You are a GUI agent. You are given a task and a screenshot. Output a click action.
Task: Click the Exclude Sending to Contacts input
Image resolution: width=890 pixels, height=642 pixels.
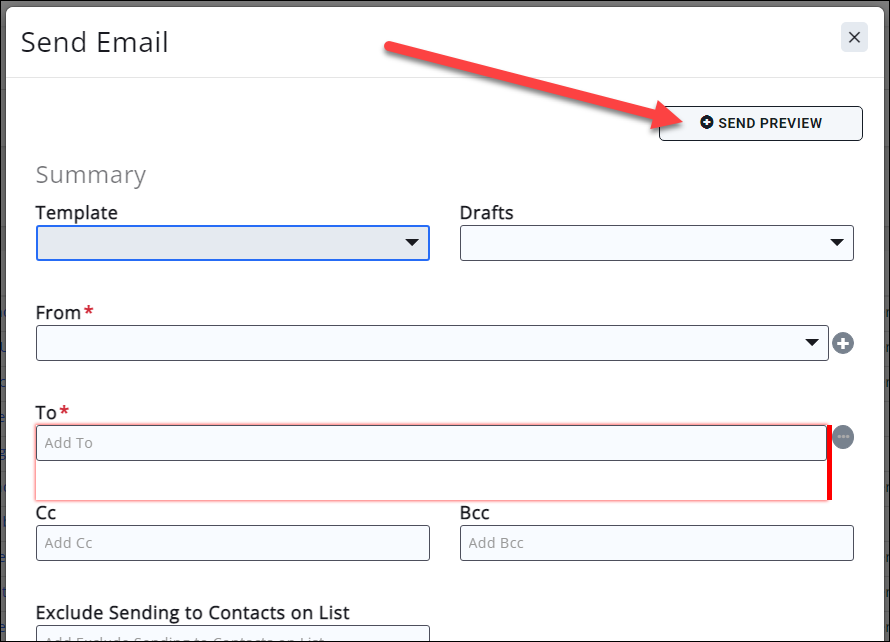(232, 634)
